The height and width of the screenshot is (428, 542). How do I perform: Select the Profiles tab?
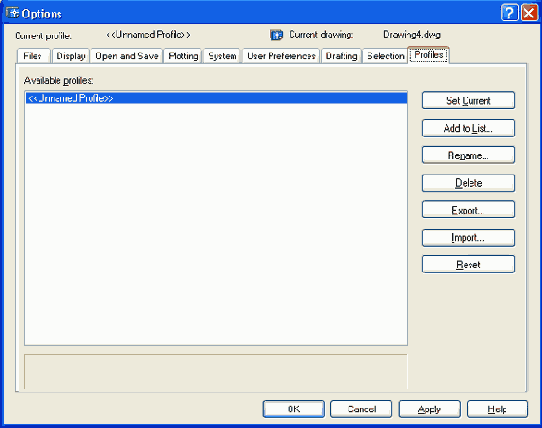point(429,55)
